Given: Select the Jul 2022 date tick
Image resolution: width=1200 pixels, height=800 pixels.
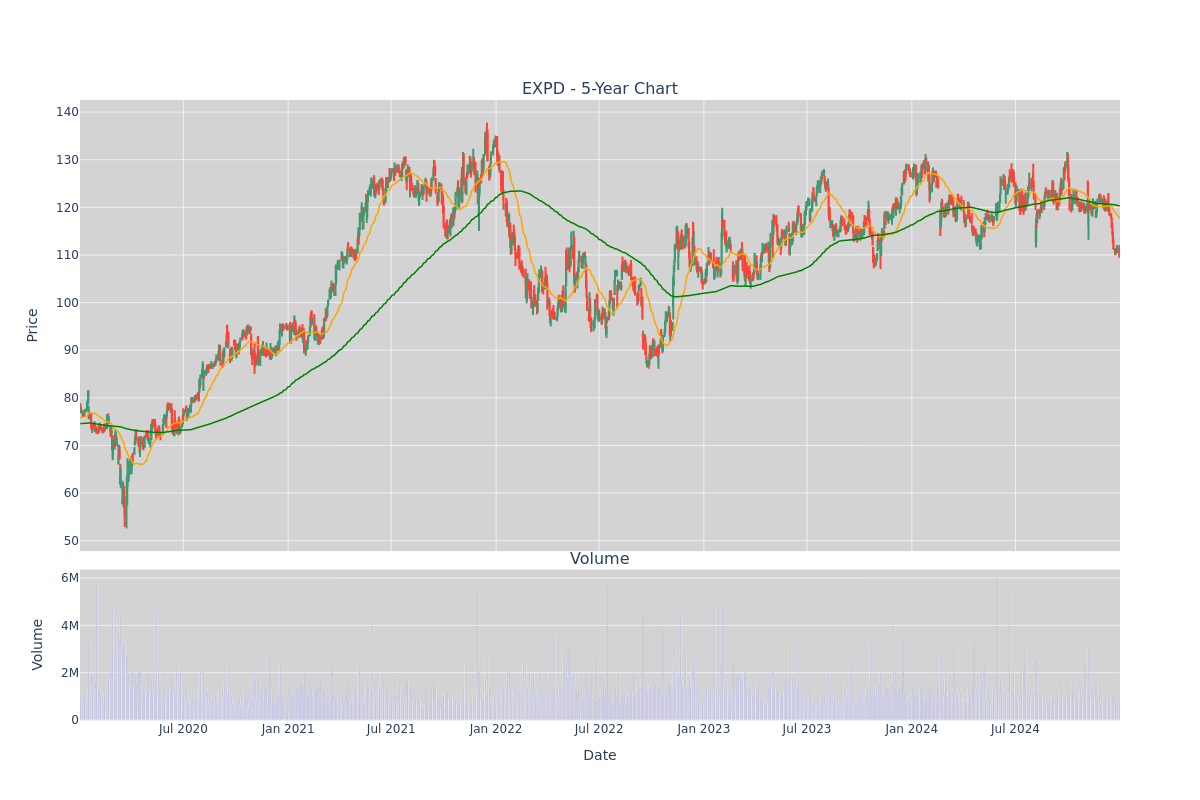Looking at the screenshot, I should (x=599, y=729).
